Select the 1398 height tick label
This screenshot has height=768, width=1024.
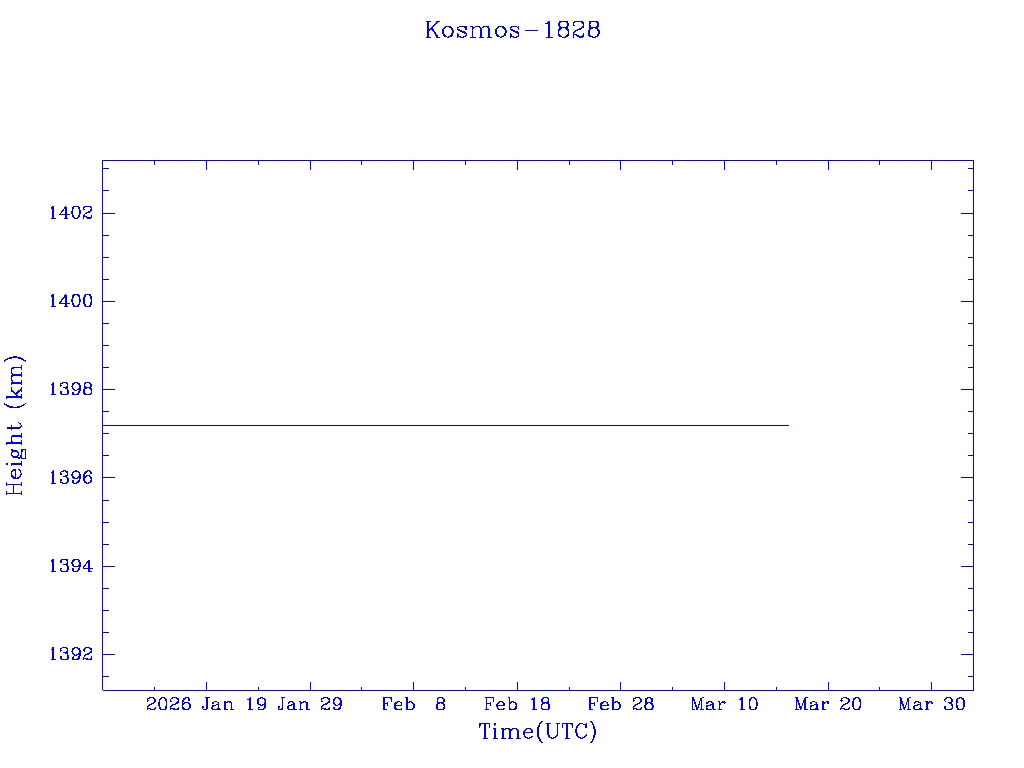point(70,389)
